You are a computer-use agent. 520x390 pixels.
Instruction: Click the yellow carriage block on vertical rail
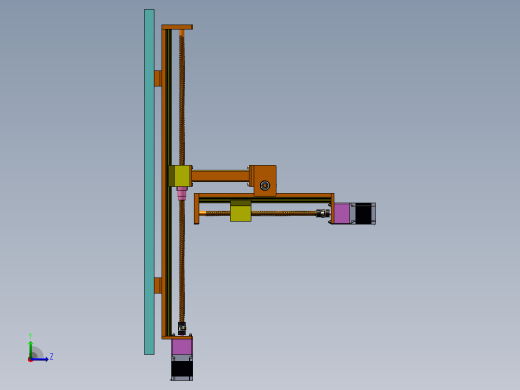coord(180,176)
